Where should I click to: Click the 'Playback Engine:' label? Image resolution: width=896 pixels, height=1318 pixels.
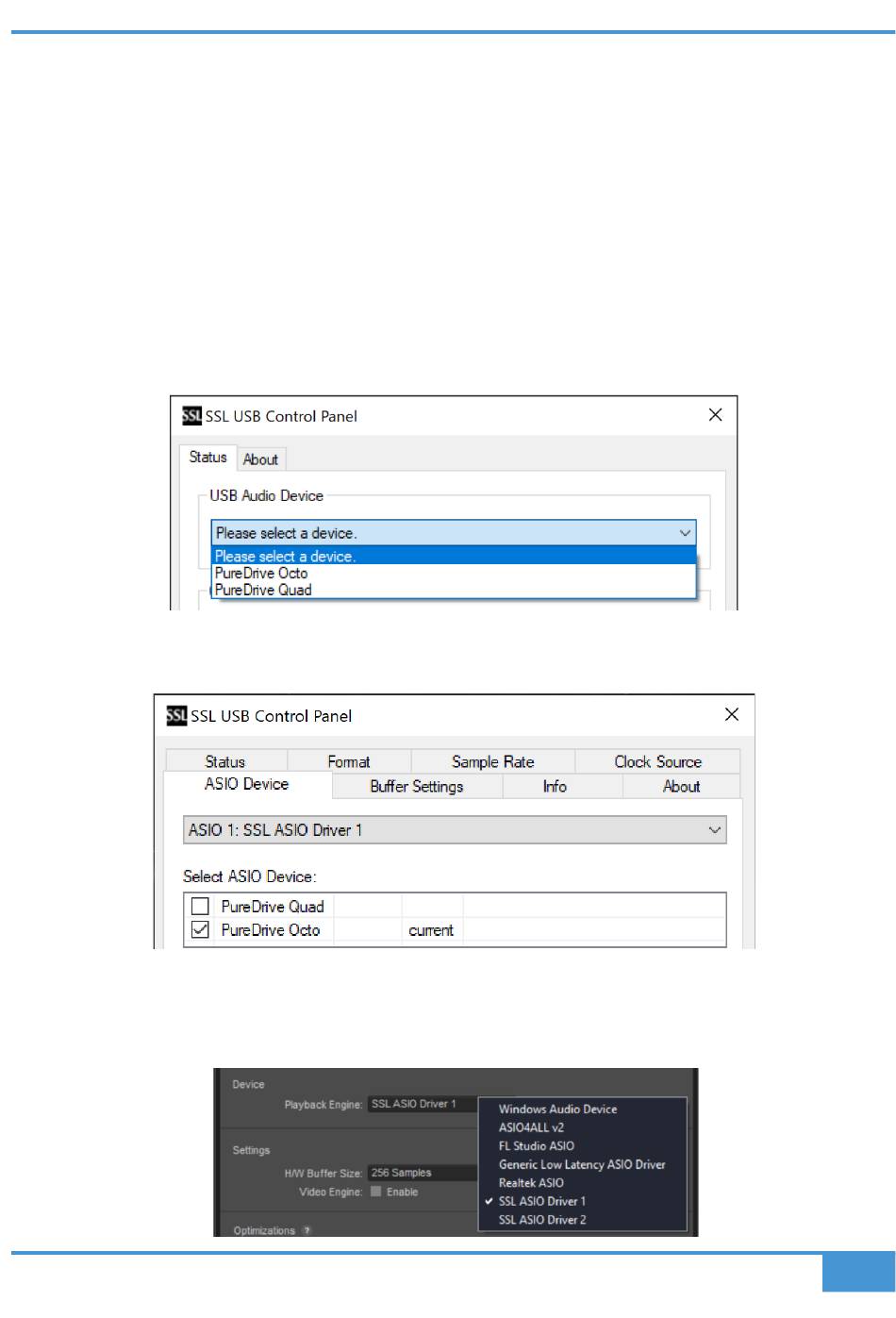(x=324, y=1104)
